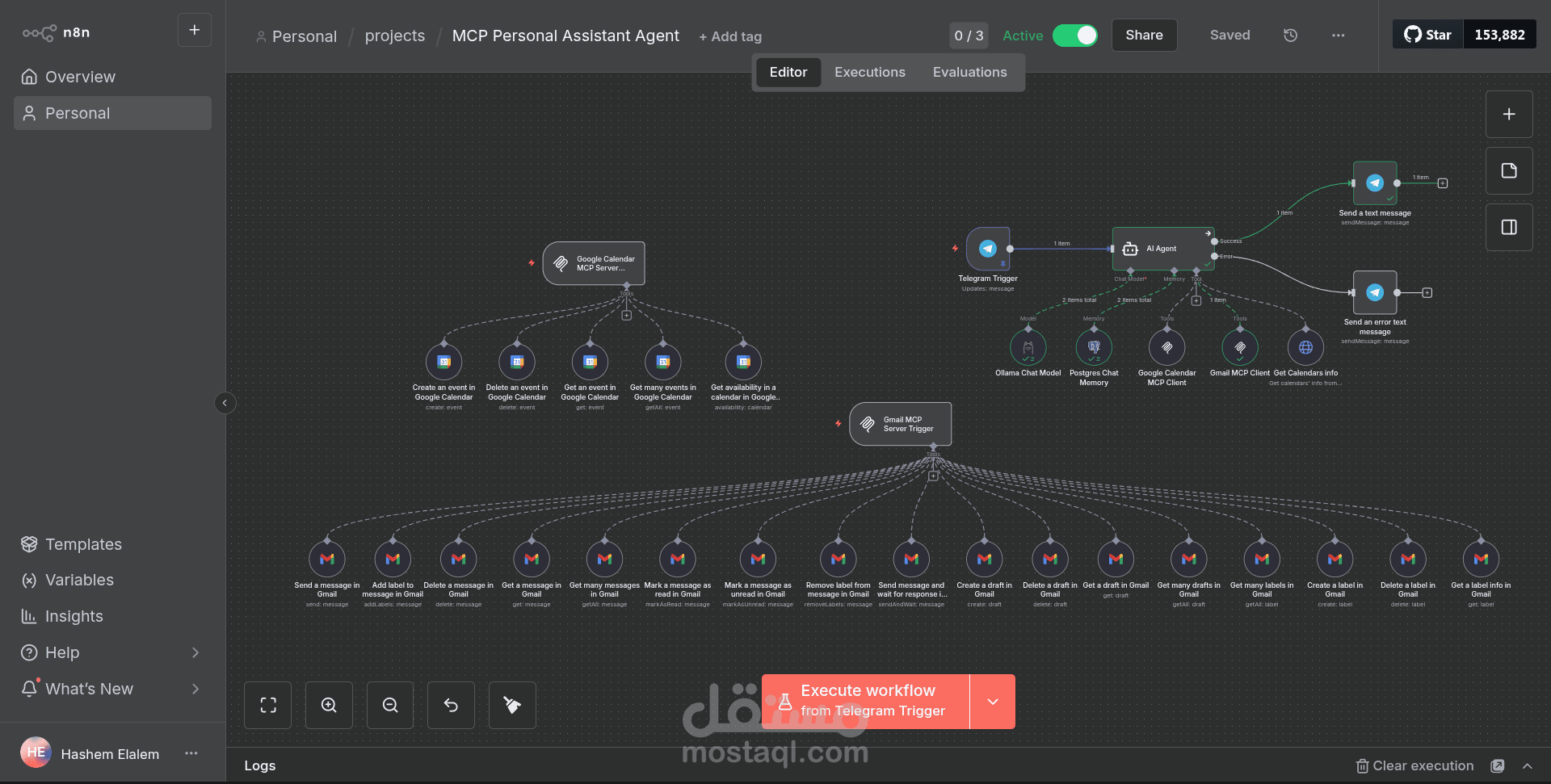Click Execute workflow from Telegram Trigger
The height and width of the screenshot is (784, 1551).
[x=866, y=702]
